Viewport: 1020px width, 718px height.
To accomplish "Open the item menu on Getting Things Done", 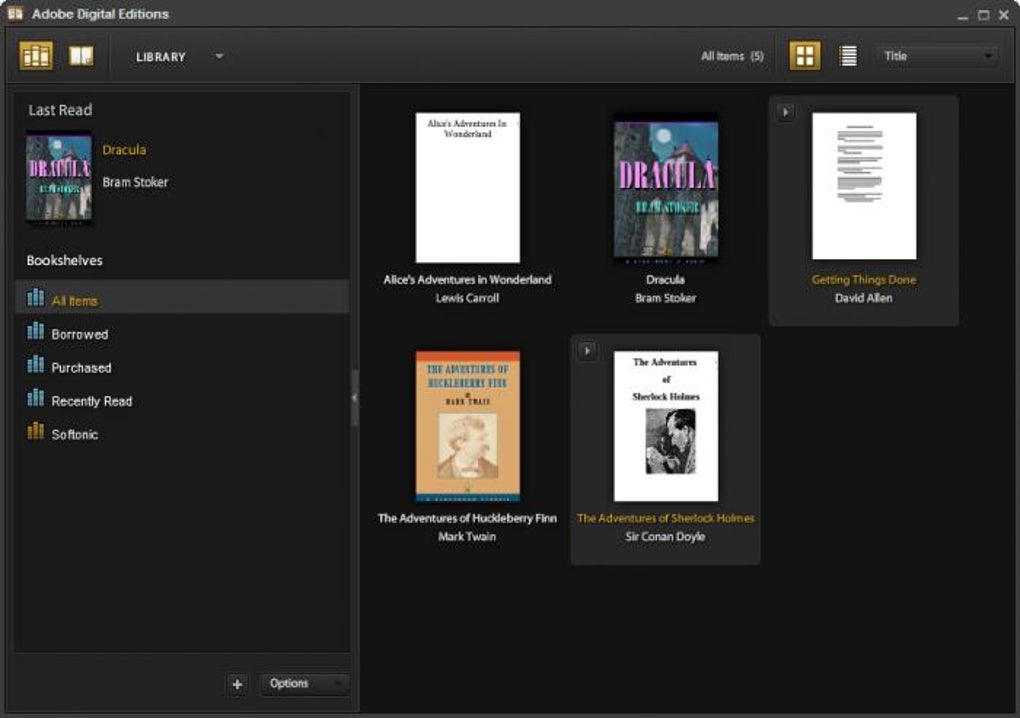I will coord(783,113).
